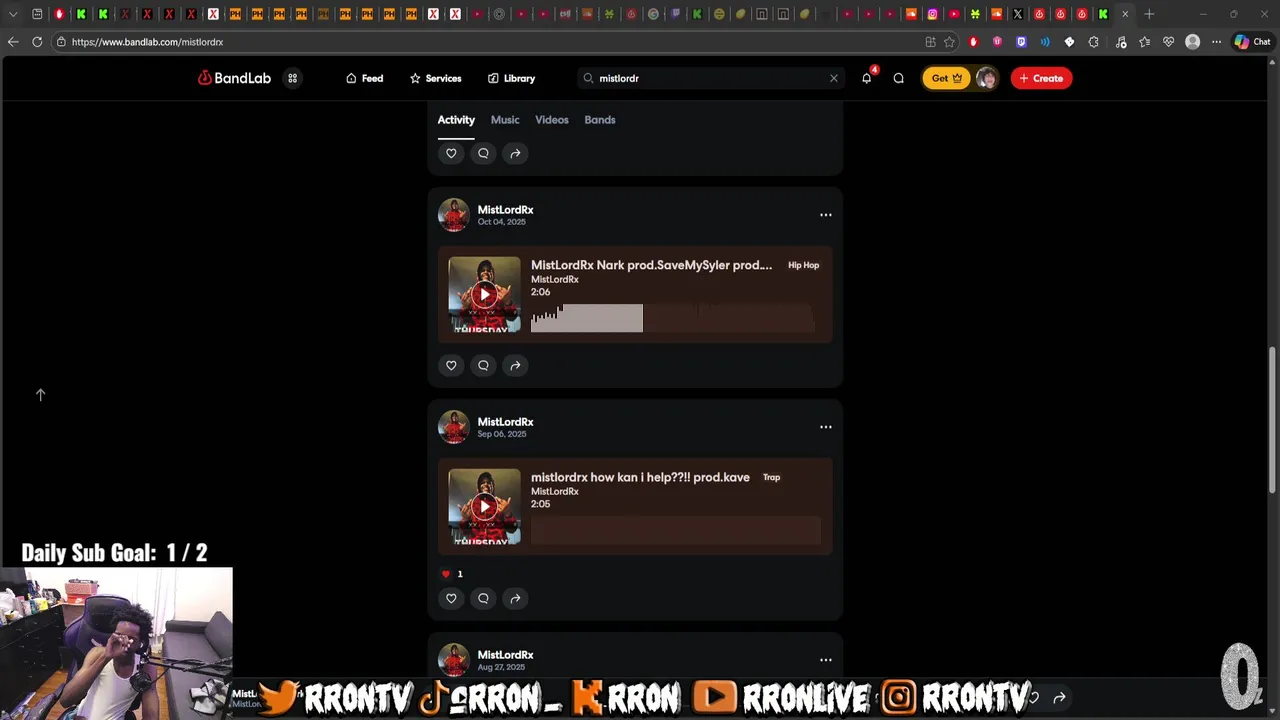Open options menu on the Sep 06 post
Screen dimensions: 1280x720
(825, 427)
